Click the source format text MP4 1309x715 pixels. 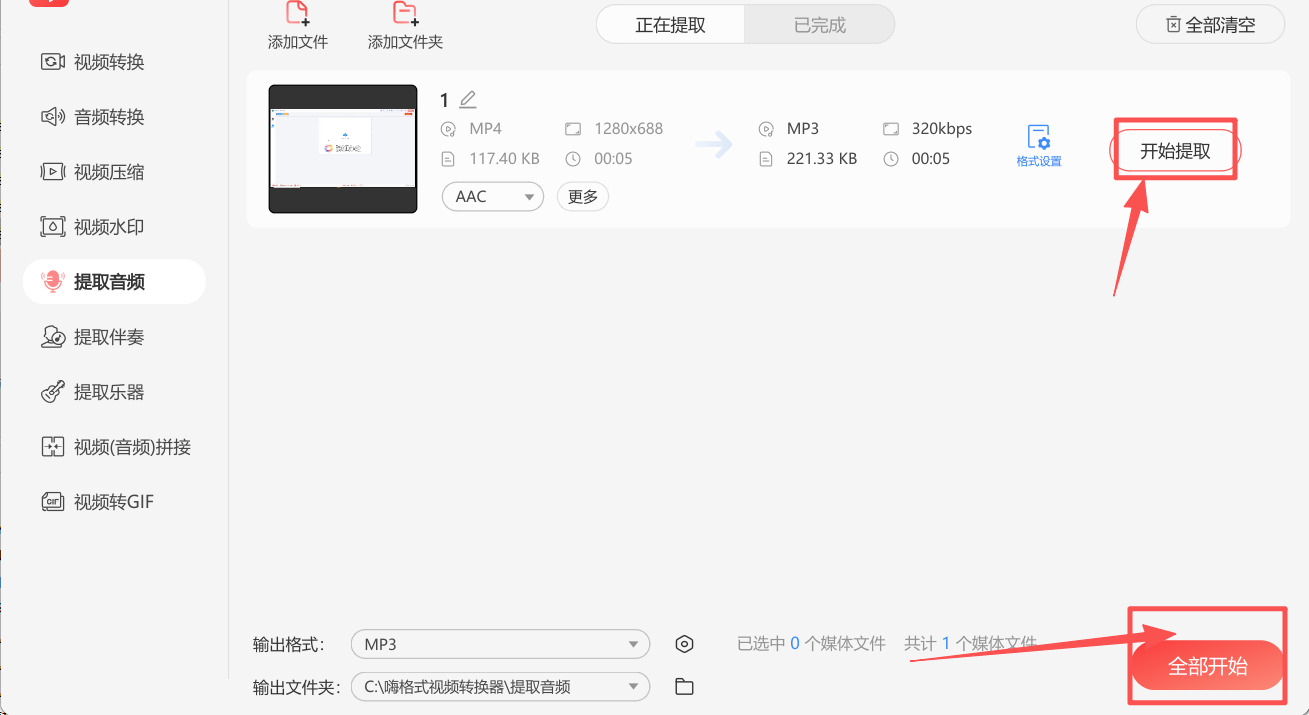coord(485,128)
